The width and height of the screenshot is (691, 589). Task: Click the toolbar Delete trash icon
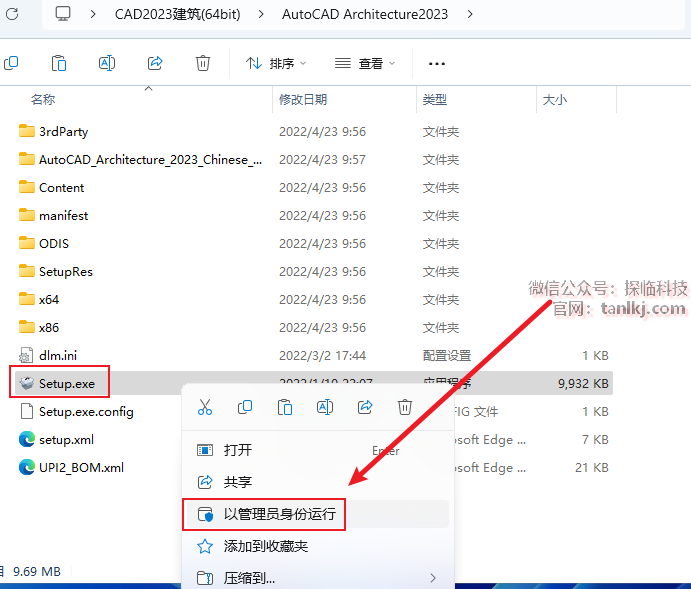[203, 63]
